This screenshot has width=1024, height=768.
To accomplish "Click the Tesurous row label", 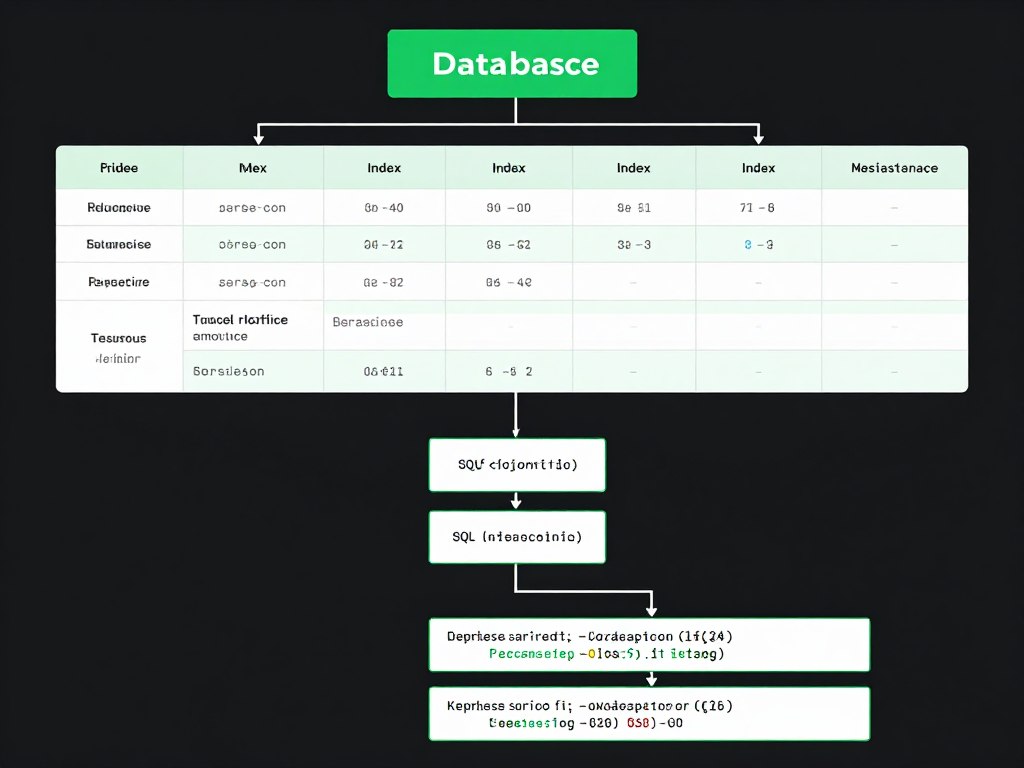I will coord(119,338).
